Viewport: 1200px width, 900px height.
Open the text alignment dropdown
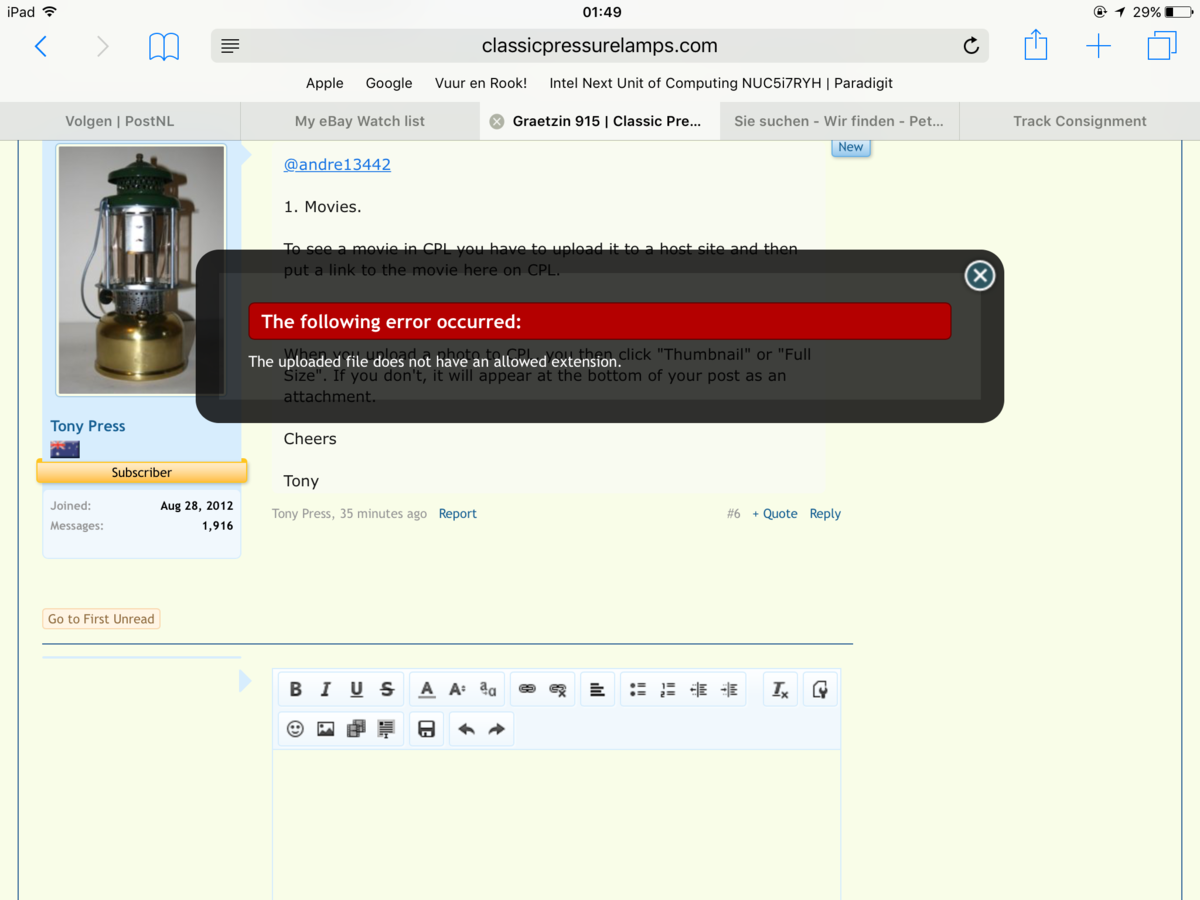pos(597,689)
